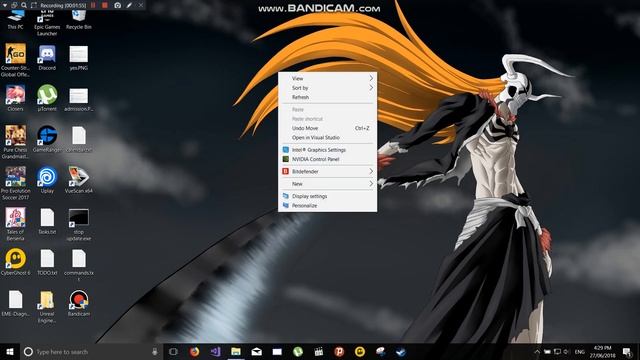The width and height of the screenshot is (640, 360).
Task: Select the Bandicam desktop shortcut
Action: click(78, 303)
